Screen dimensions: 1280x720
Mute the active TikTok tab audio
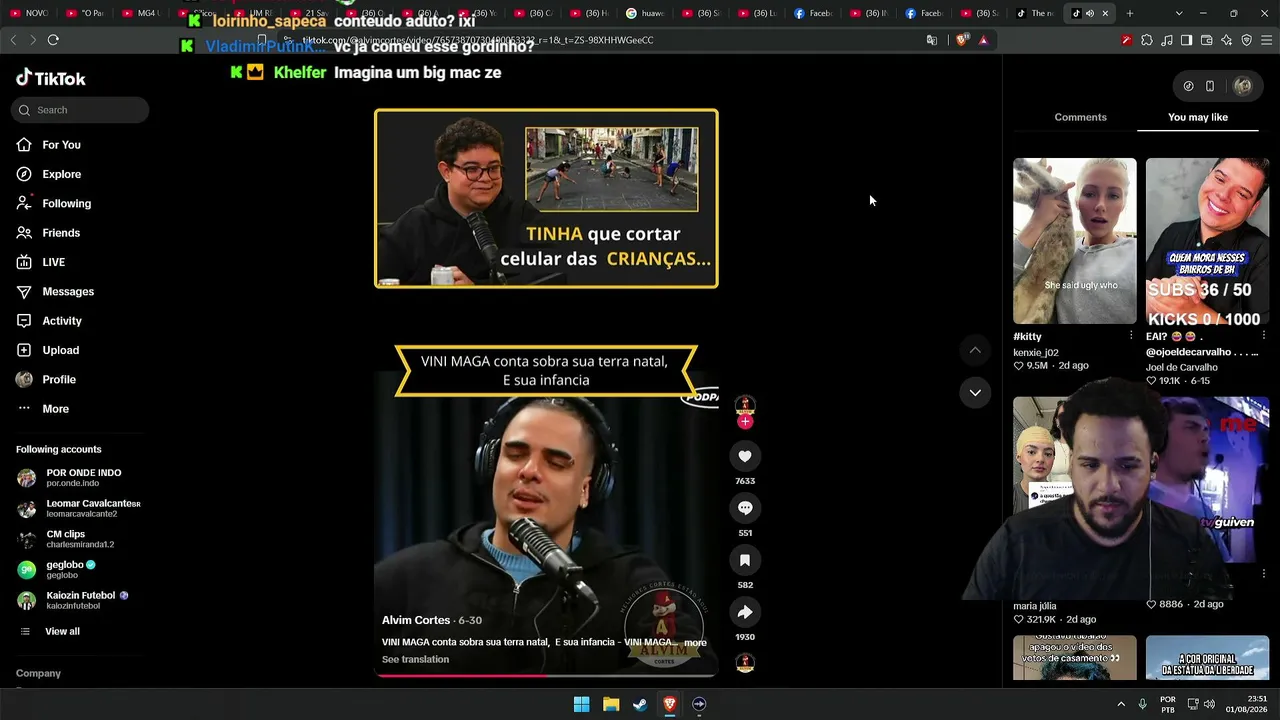(x=1090, y=13)
